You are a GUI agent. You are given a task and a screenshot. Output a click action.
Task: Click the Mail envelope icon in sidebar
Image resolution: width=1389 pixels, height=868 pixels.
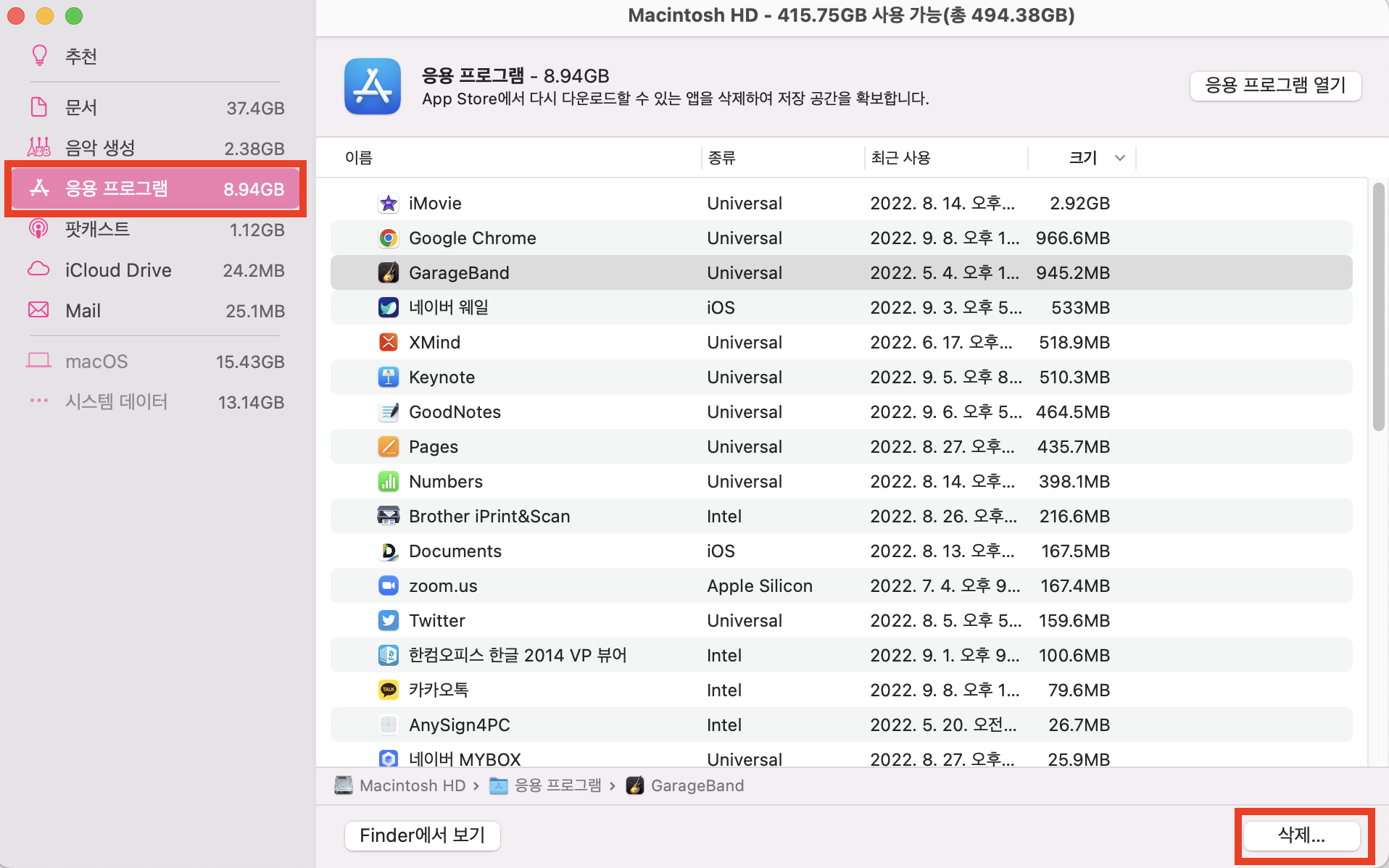(x=38, y=310)
